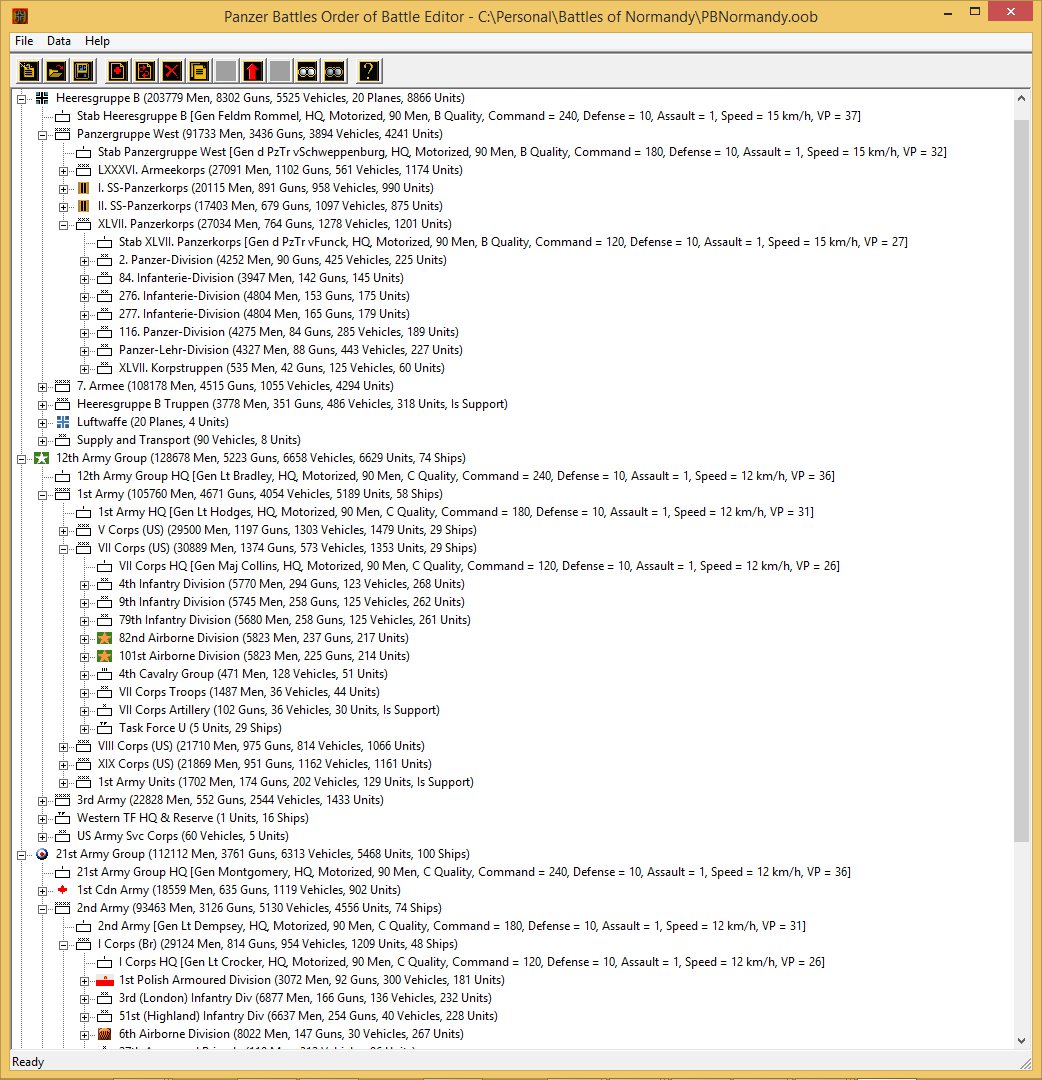Viewport: 1042px width, 1080px height.
Task: Expand the 2. Panzer-Division node
Action: tap(84, 260)
